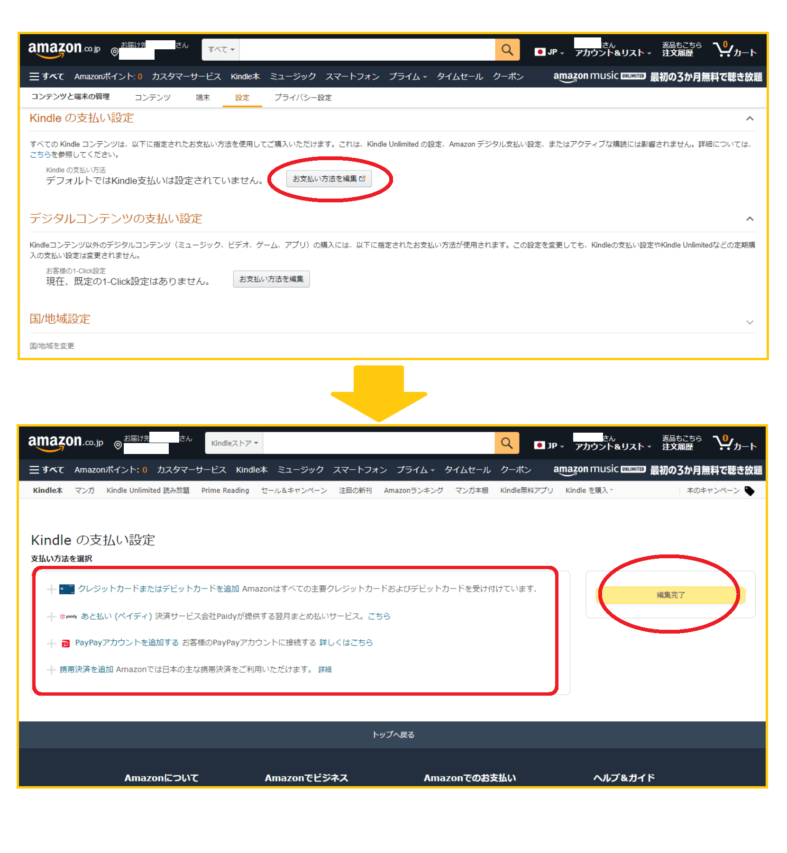Click the yellow 編集完了 button
787x853 pixels.
[671, 596]
